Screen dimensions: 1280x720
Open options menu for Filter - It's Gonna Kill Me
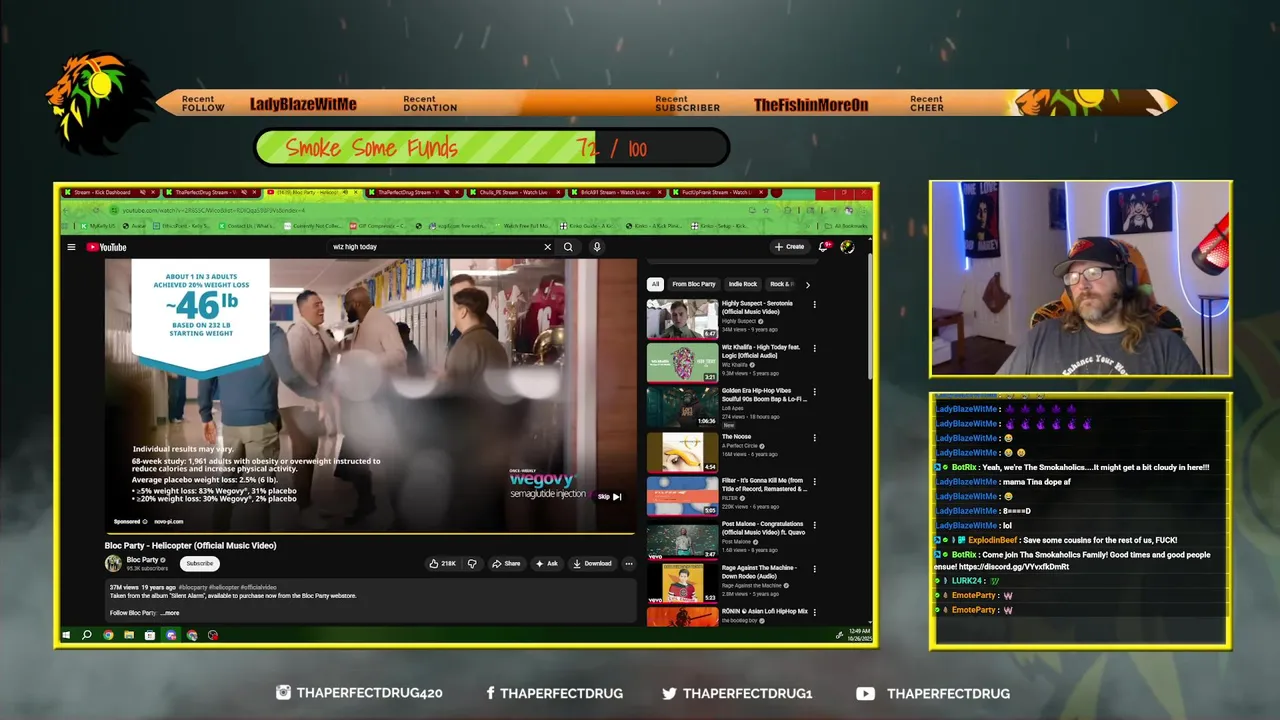click(x=814, y=482)
